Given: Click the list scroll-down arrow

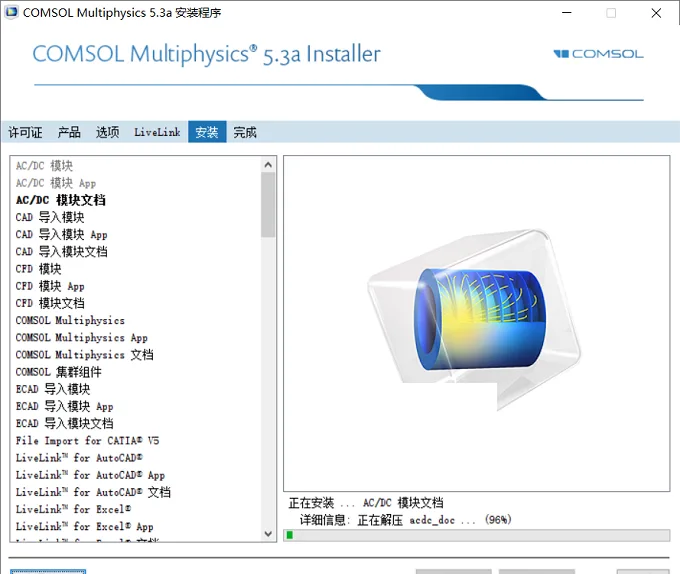Looking at the screenshot, I should (x=268, y=534).
